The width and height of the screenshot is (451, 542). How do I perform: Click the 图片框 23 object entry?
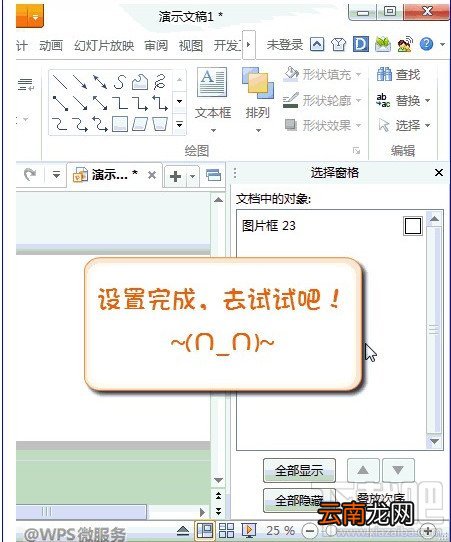tap(269, 226)
